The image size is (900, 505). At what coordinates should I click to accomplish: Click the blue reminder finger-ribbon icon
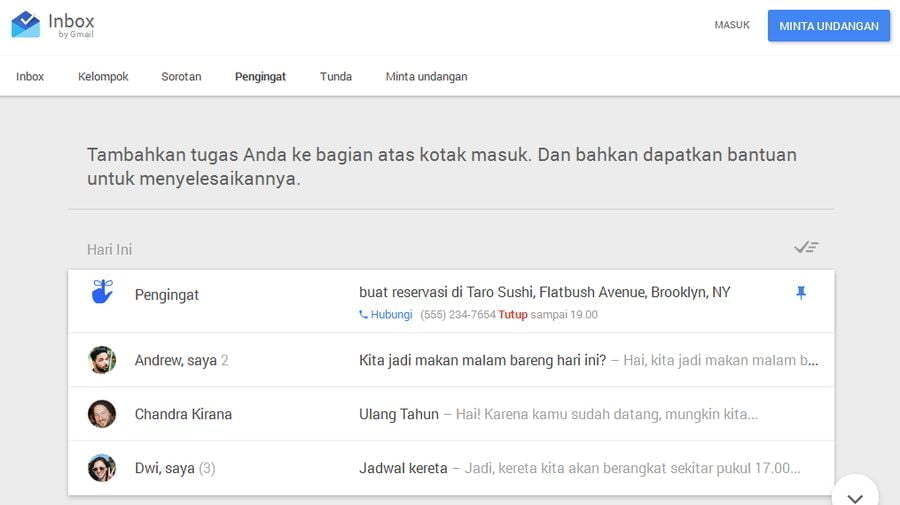[x=102, y=292]
